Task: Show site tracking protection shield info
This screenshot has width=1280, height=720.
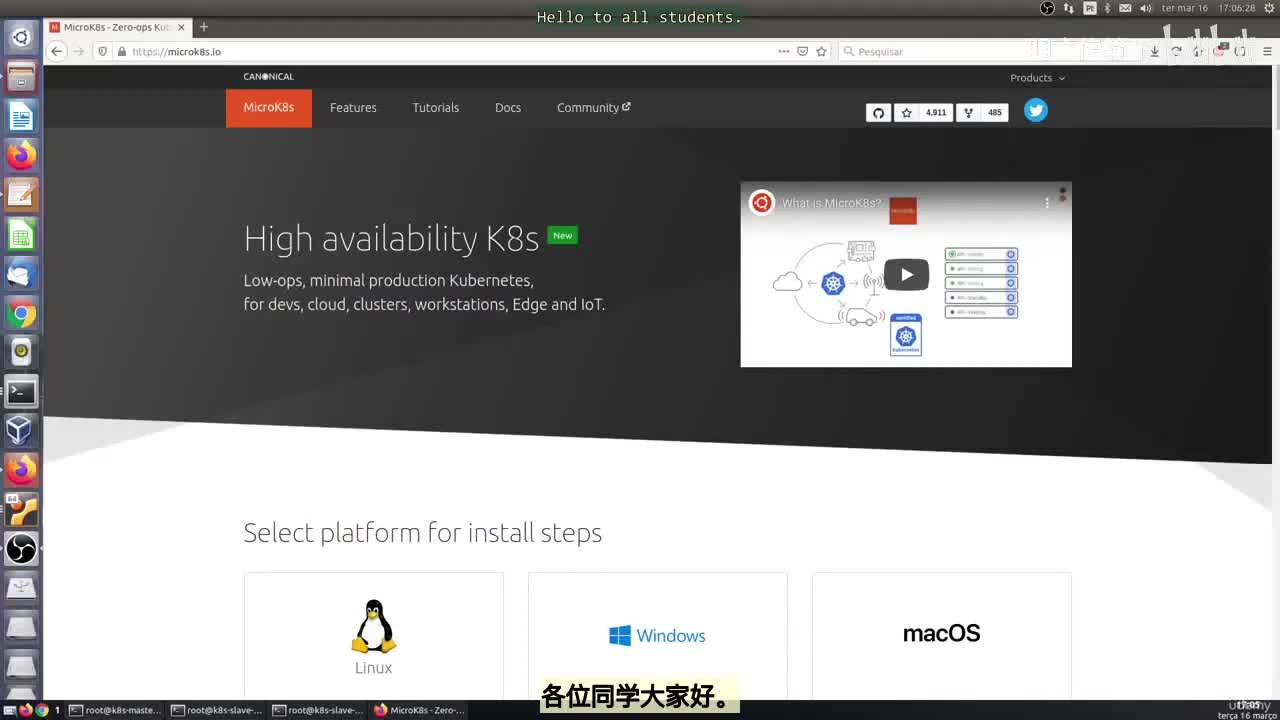Action: pyautogui.click(x=102, y=51)
